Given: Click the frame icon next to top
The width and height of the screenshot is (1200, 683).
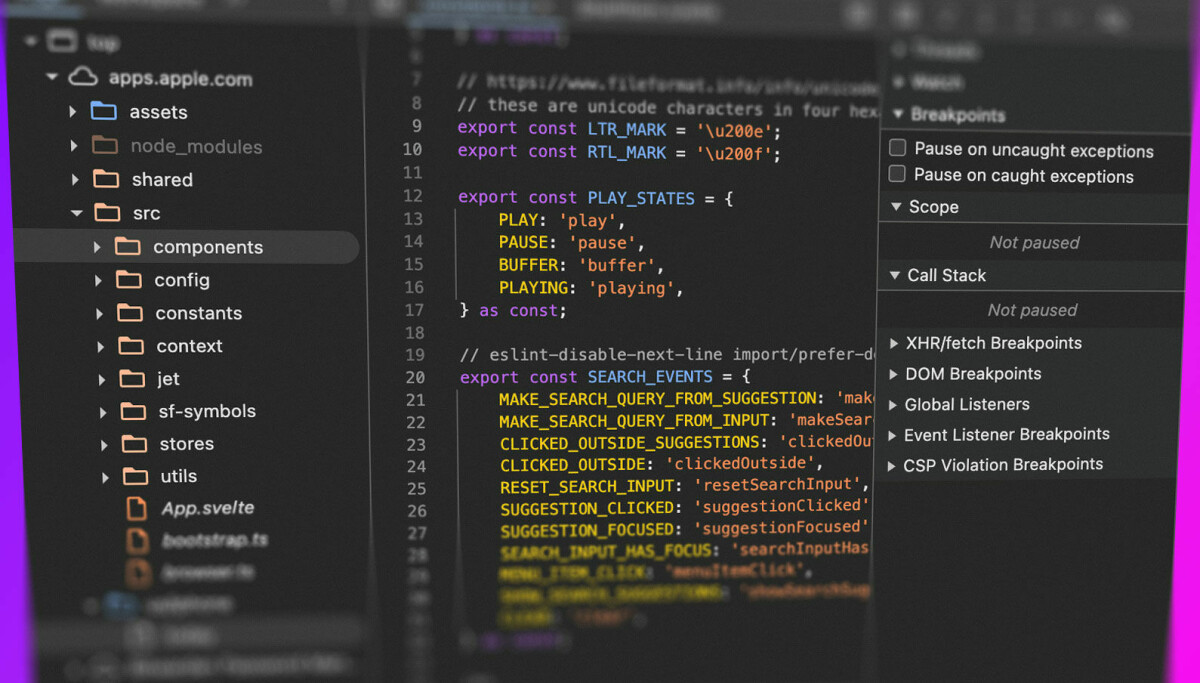Looking at the screenshot, I should click(62, 41).
